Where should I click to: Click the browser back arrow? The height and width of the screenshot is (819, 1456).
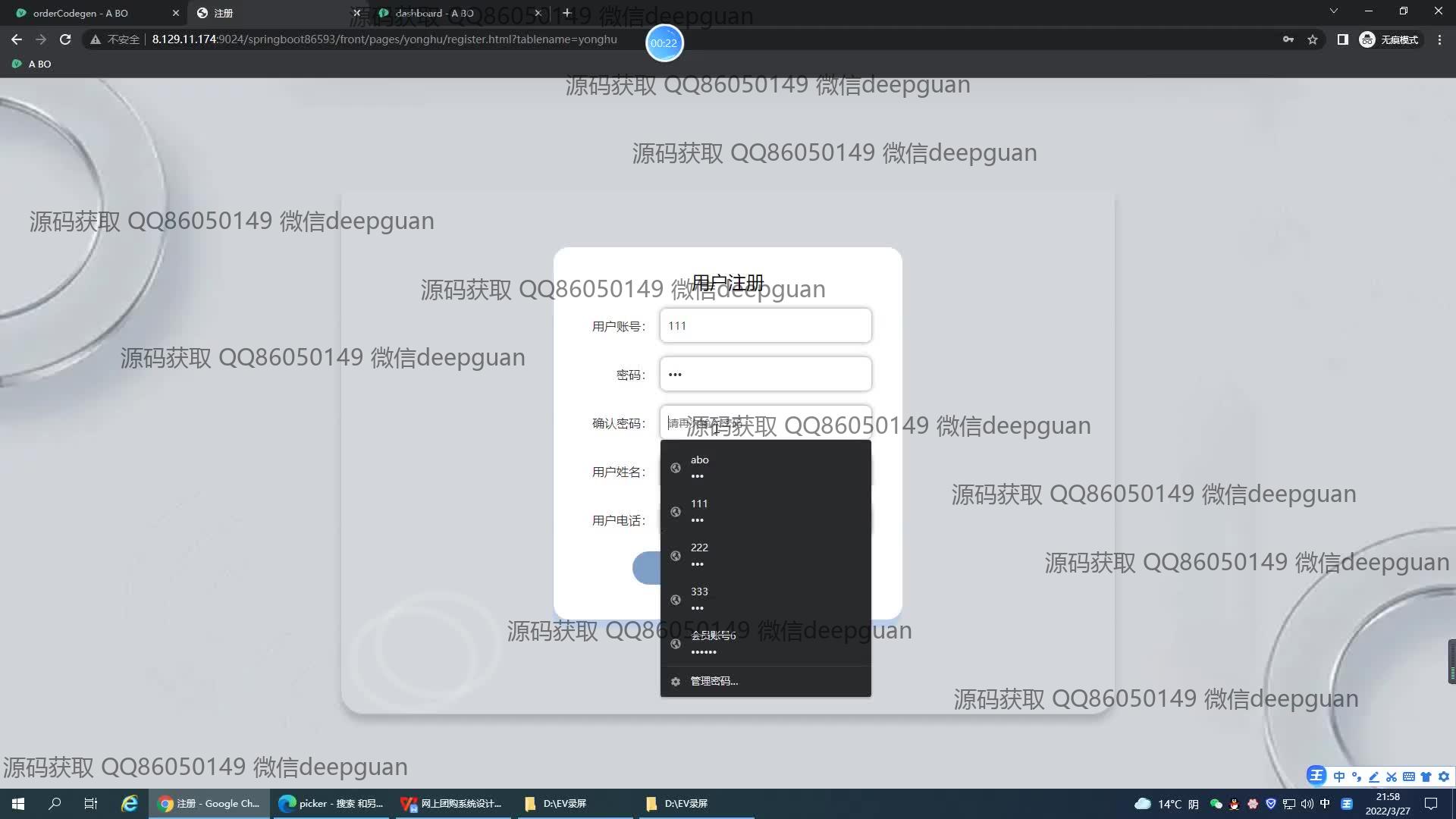[x=17, y=39]
